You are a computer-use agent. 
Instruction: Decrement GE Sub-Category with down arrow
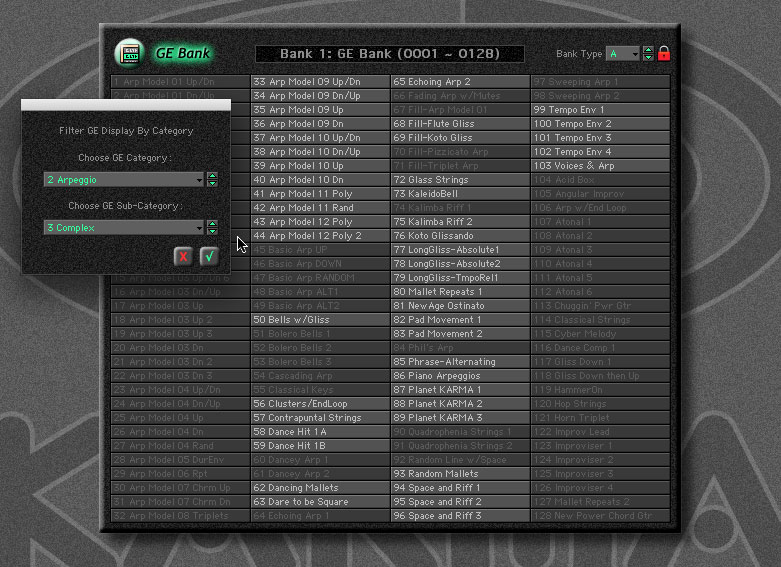[212, 232]
